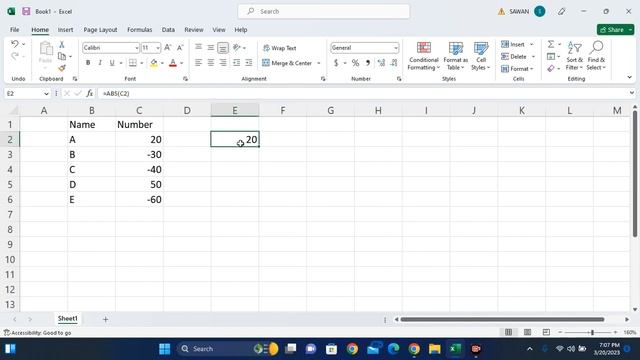Click the Fill Color bucket swatch
640x360 pixels.
[x=153, y=63]
